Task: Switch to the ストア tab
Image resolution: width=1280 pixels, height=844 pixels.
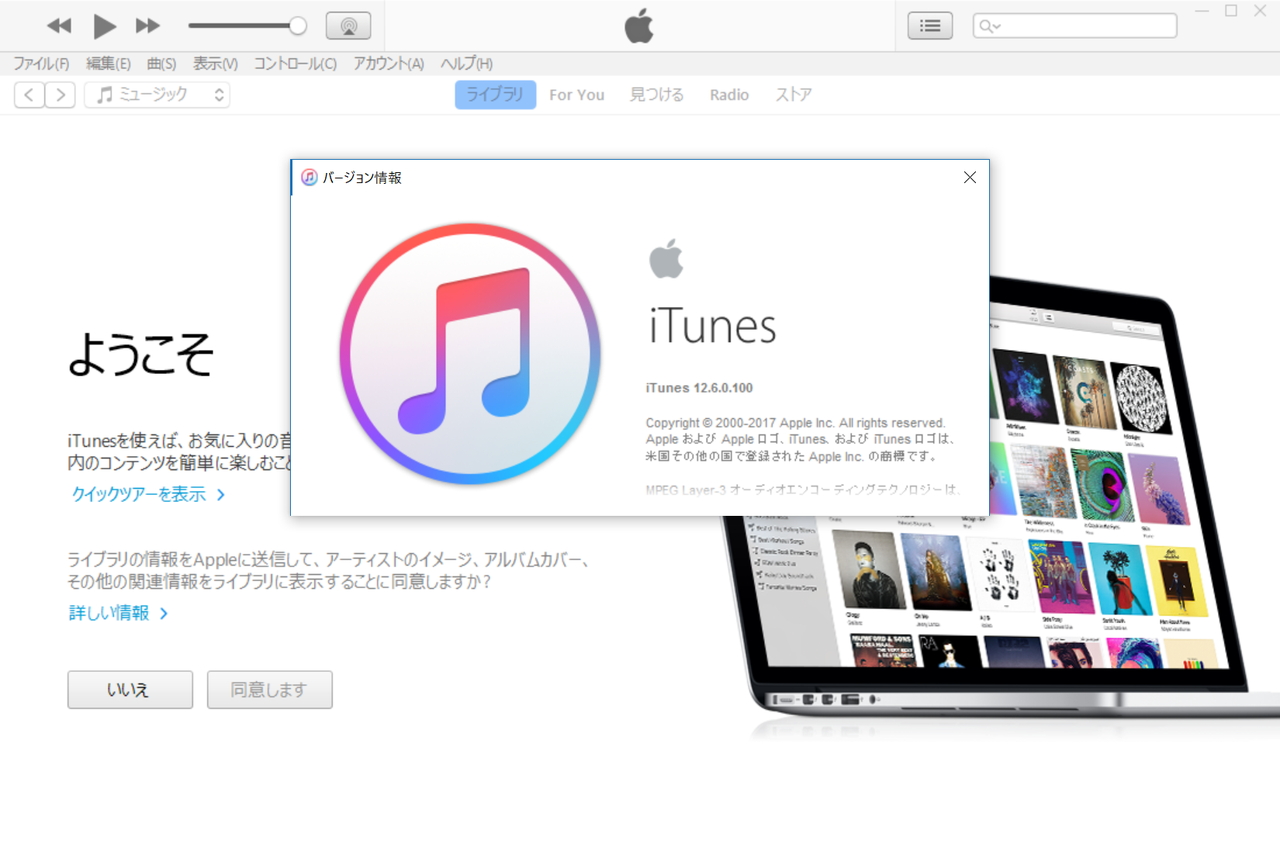Action: click(792, 94)
